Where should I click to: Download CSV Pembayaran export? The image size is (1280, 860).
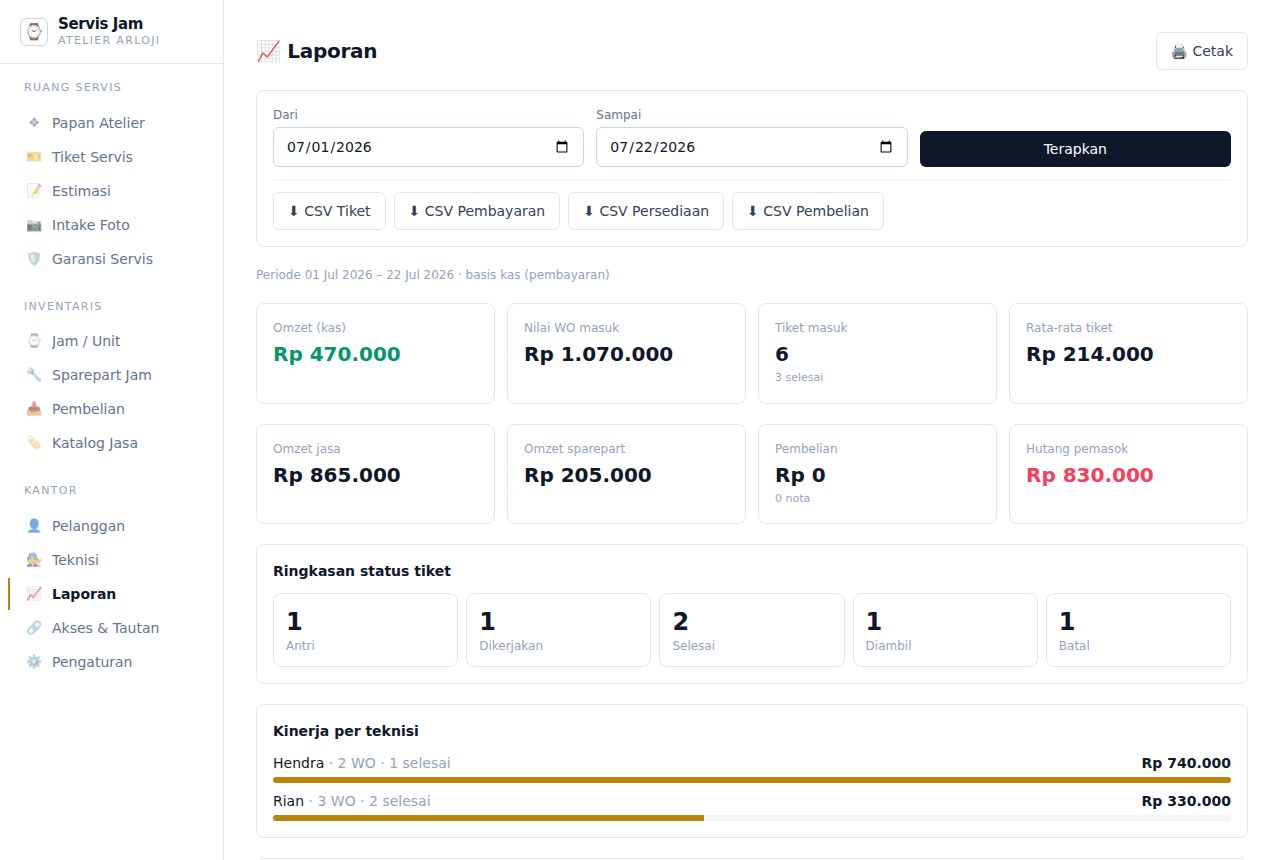click(x=477, y=211)
